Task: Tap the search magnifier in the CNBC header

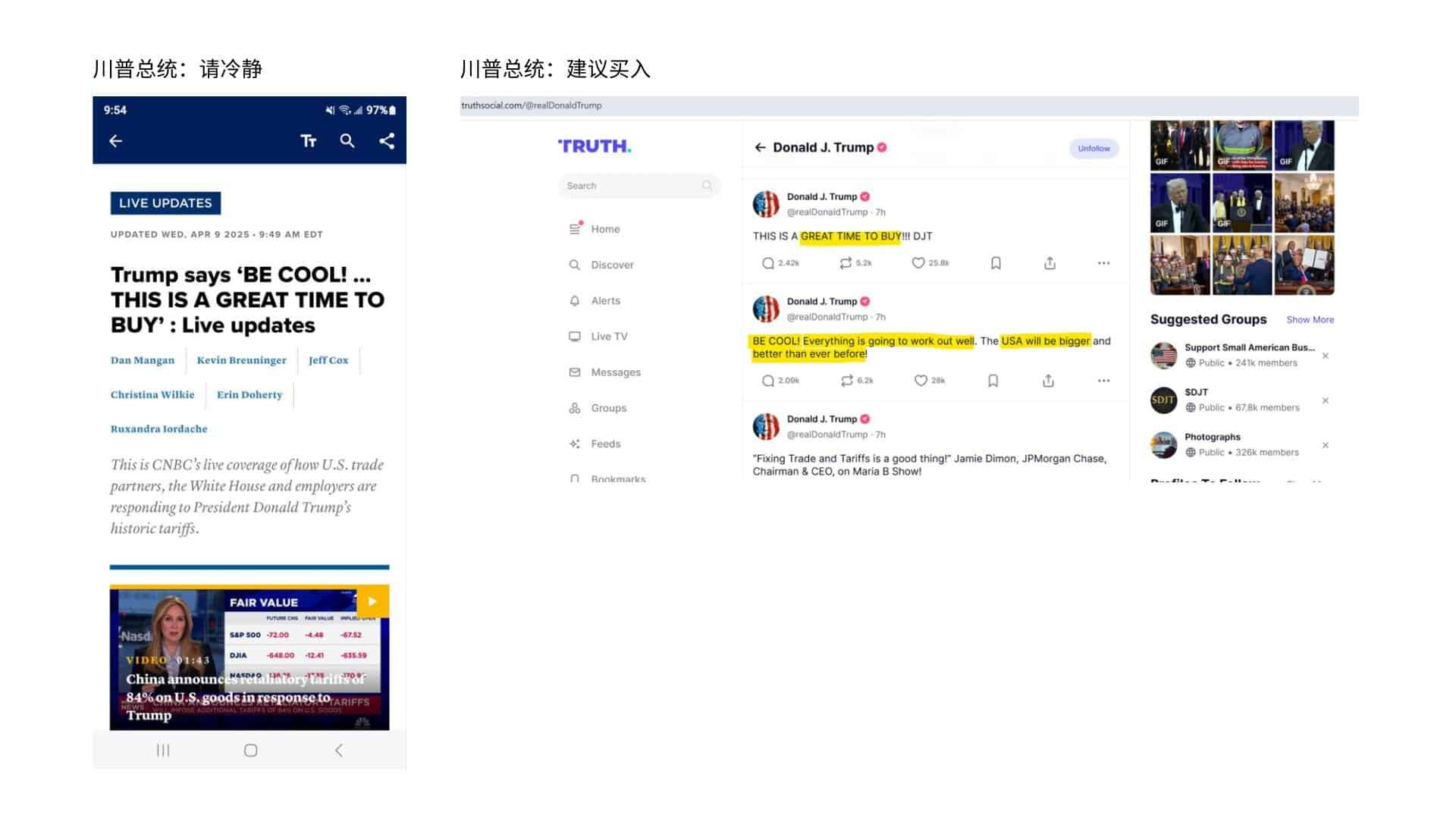Action: [347, 141]
